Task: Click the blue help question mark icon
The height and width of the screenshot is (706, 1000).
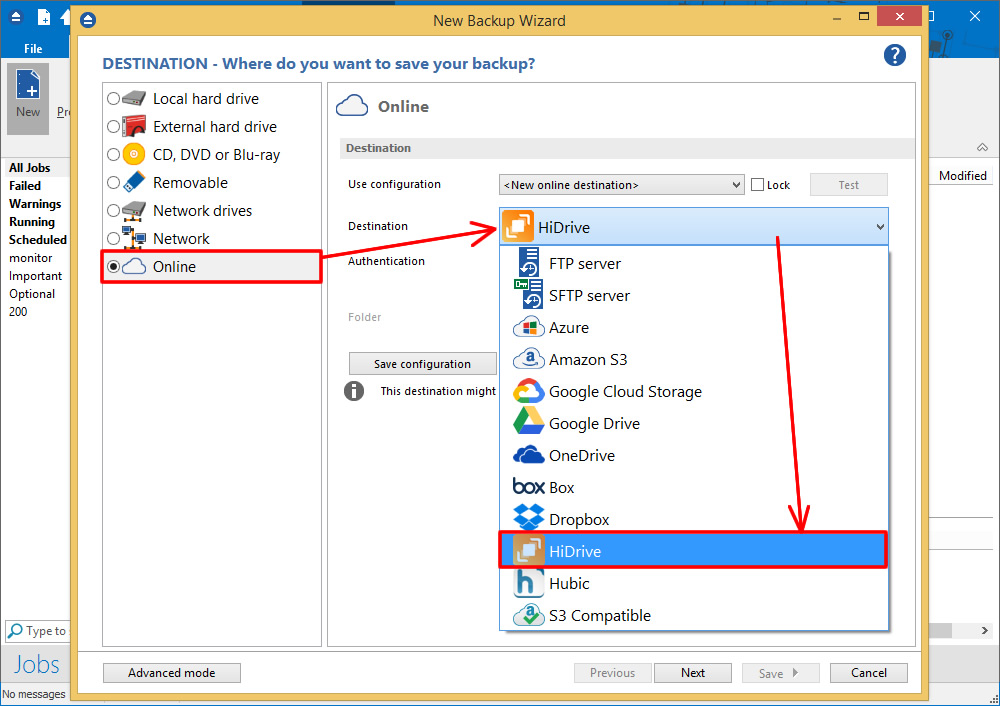Action: 894,56
